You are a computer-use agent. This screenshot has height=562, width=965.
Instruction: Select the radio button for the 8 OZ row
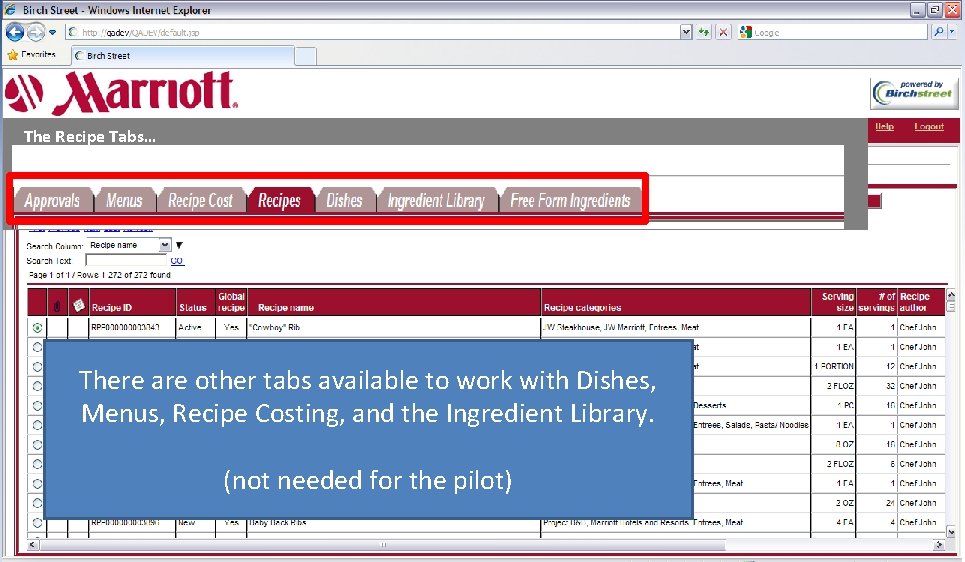click(x=37, y=444)
